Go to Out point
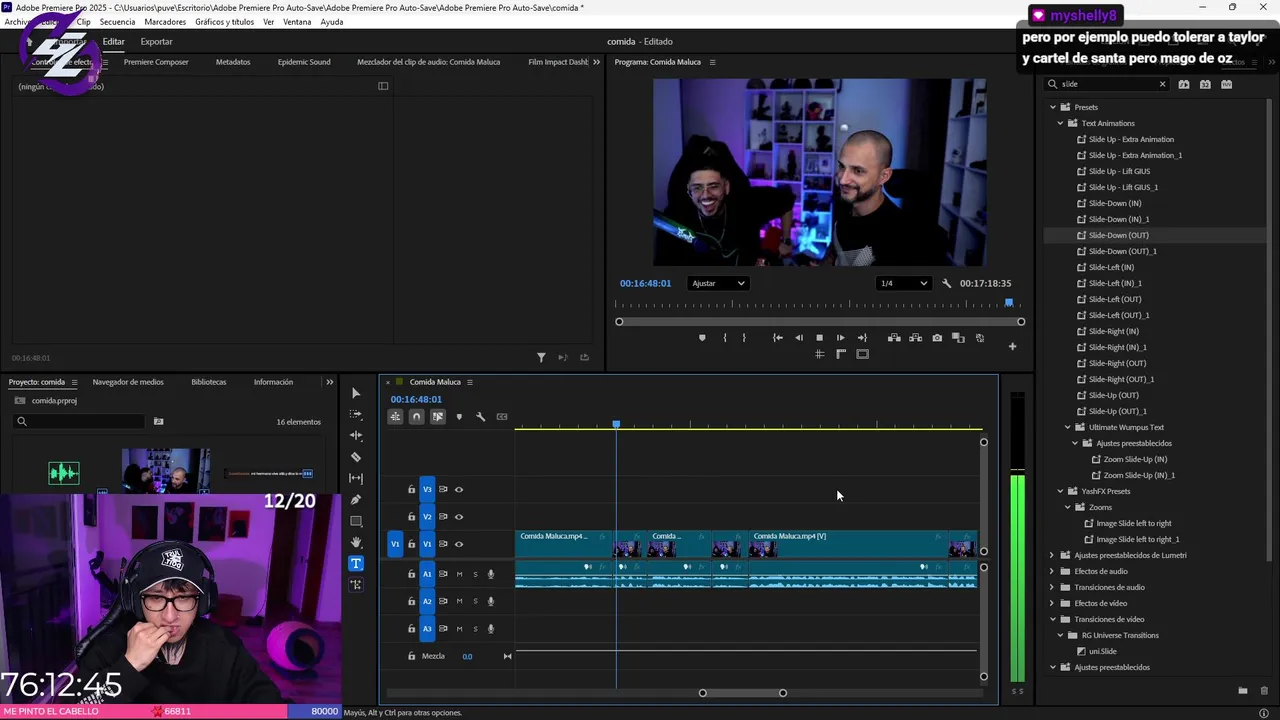The width and height of the screenshot is (1280, 720). pyautogui.click(x=862, y=338)
